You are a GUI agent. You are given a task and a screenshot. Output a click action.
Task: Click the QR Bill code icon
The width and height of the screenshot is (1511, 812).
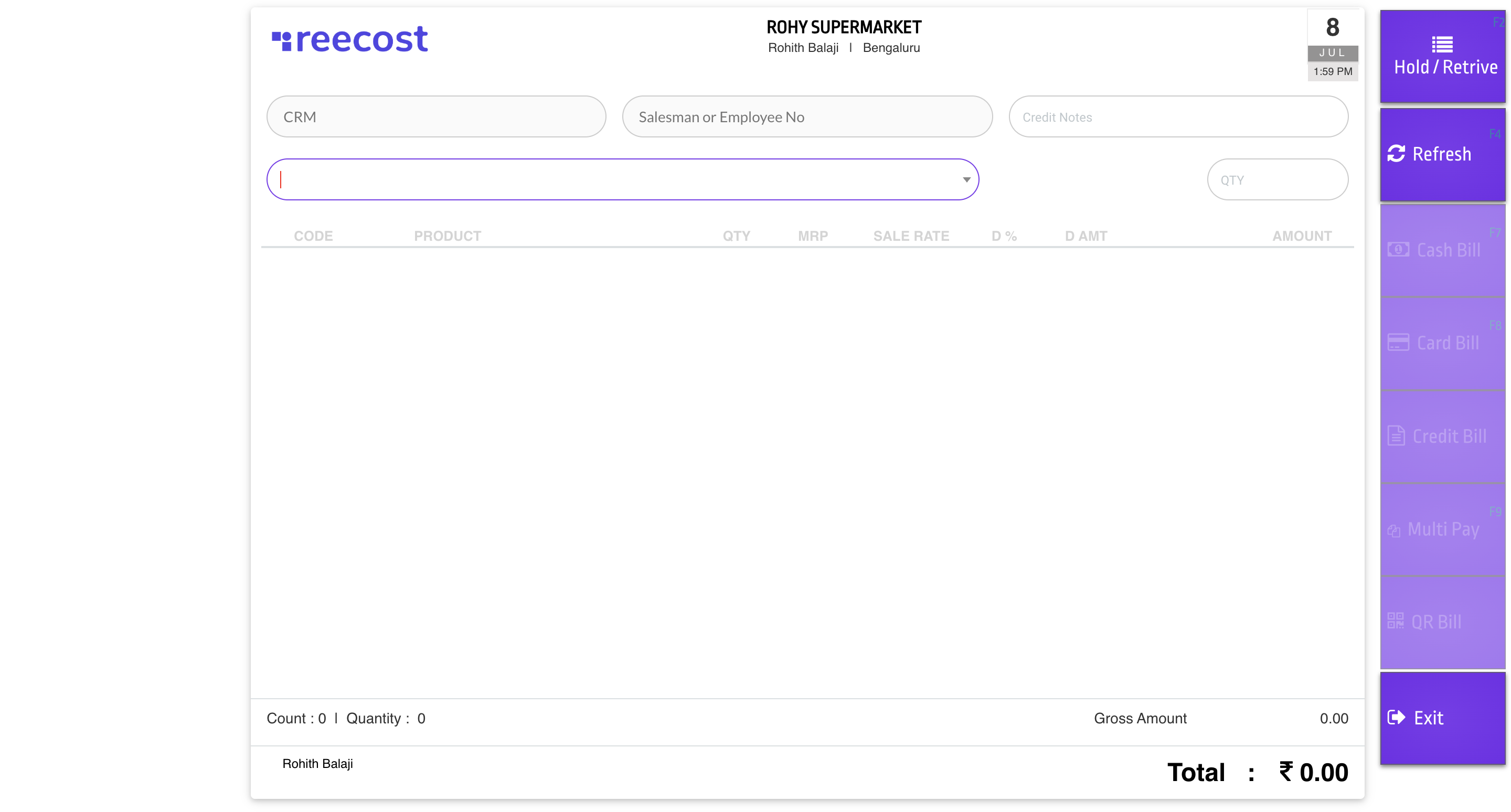[x=1396, y=621]
